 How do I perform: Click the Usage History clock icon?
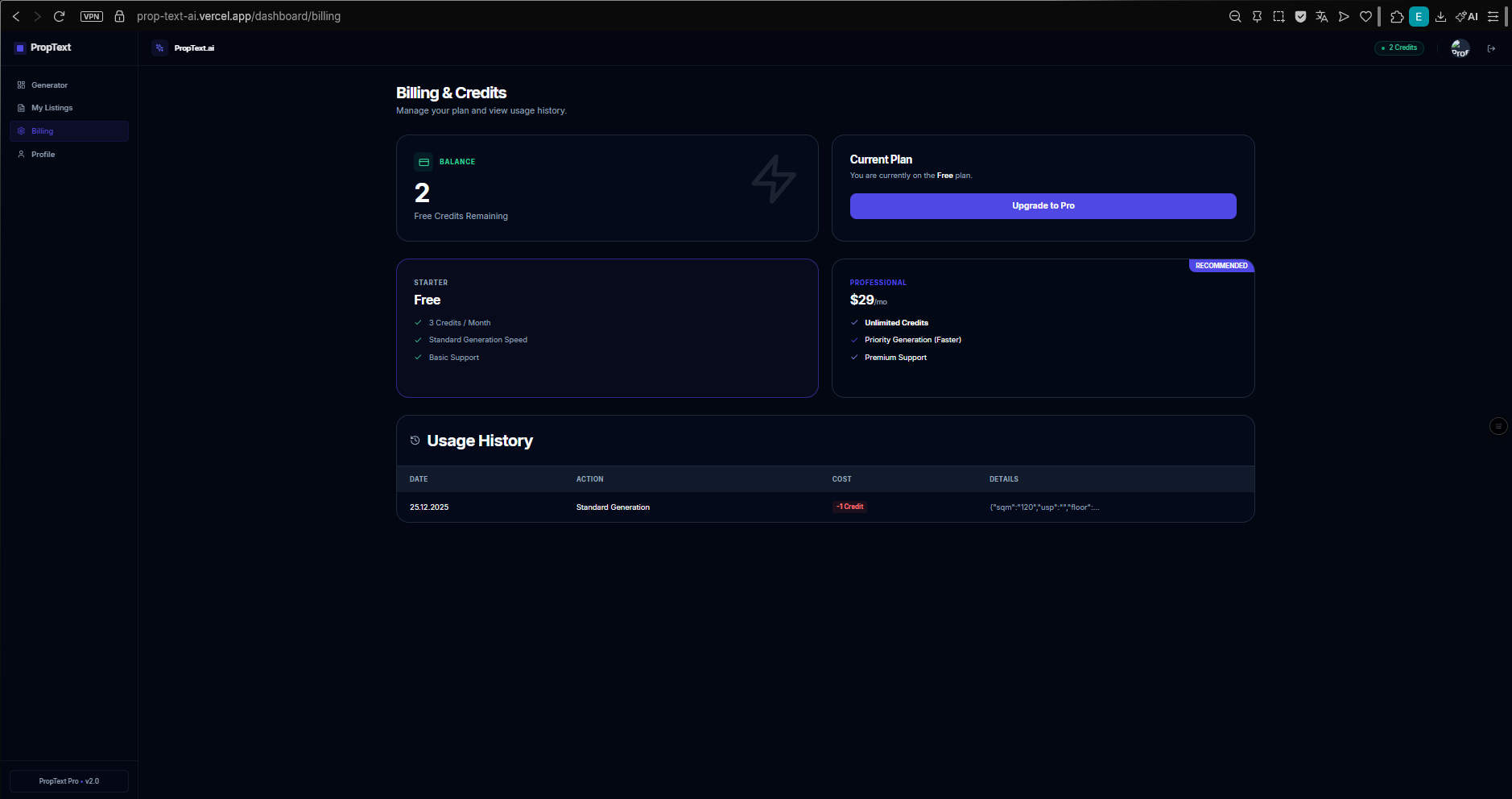[415, 440]
